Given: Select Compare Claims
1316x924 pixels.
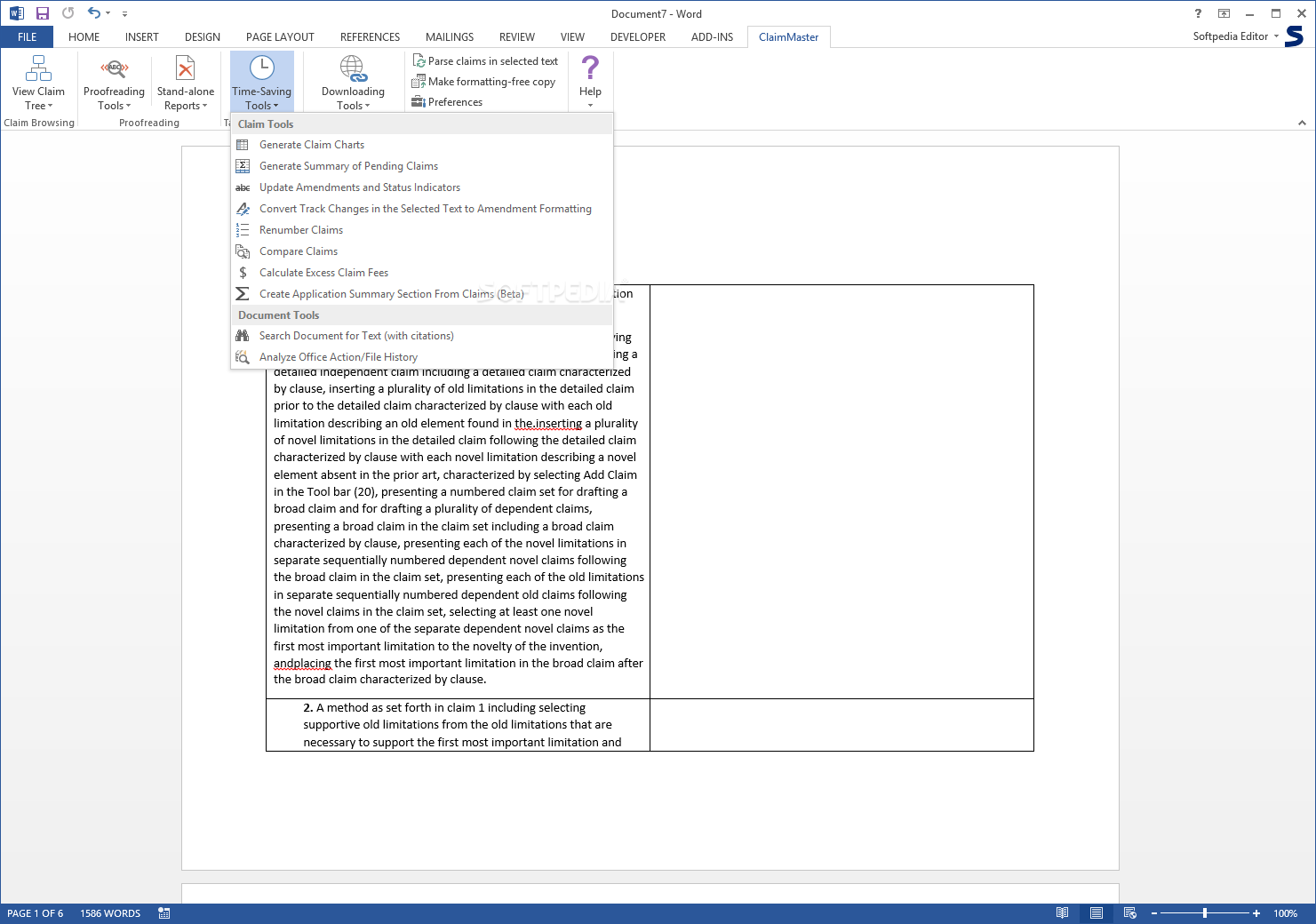Looking at the screenshot, I should point(422,251).
